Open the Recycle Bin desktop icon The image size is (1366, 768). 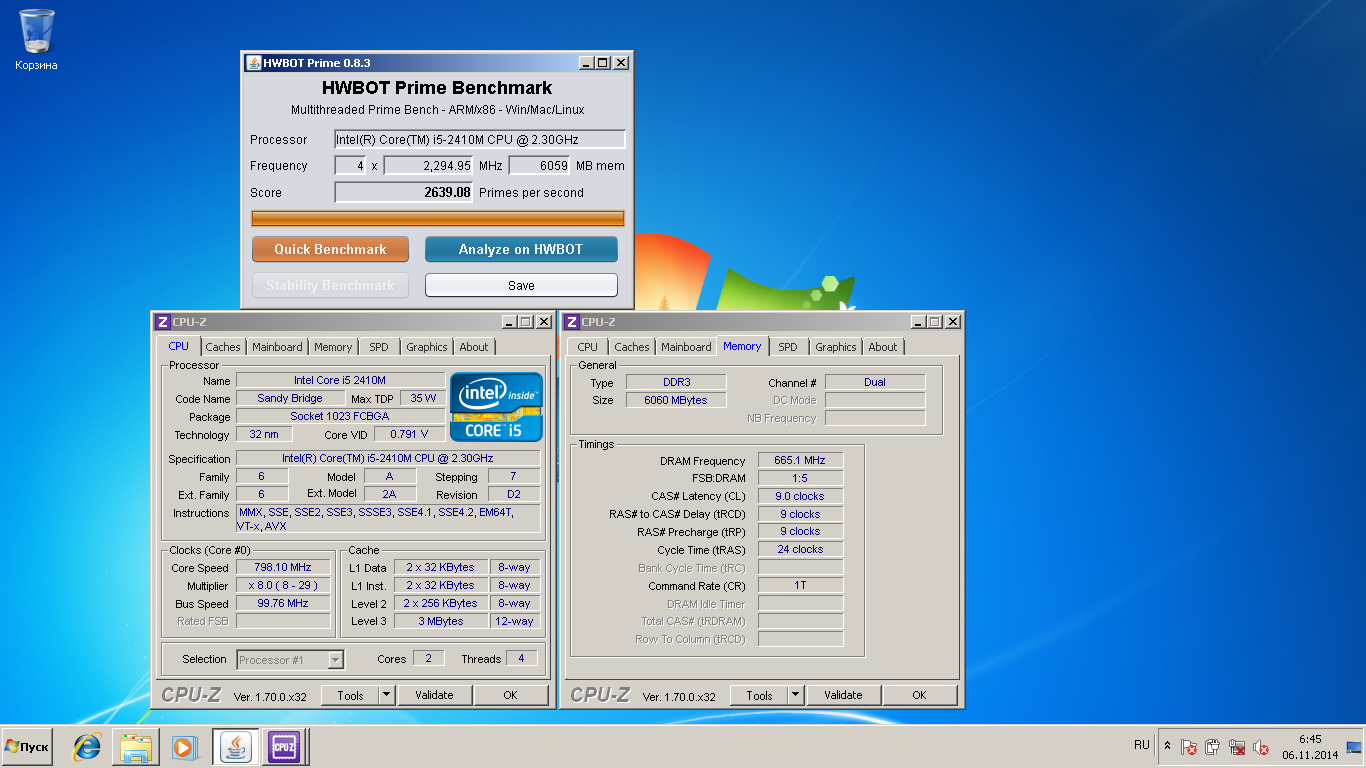pyautogui.click(x=36, y=40)
